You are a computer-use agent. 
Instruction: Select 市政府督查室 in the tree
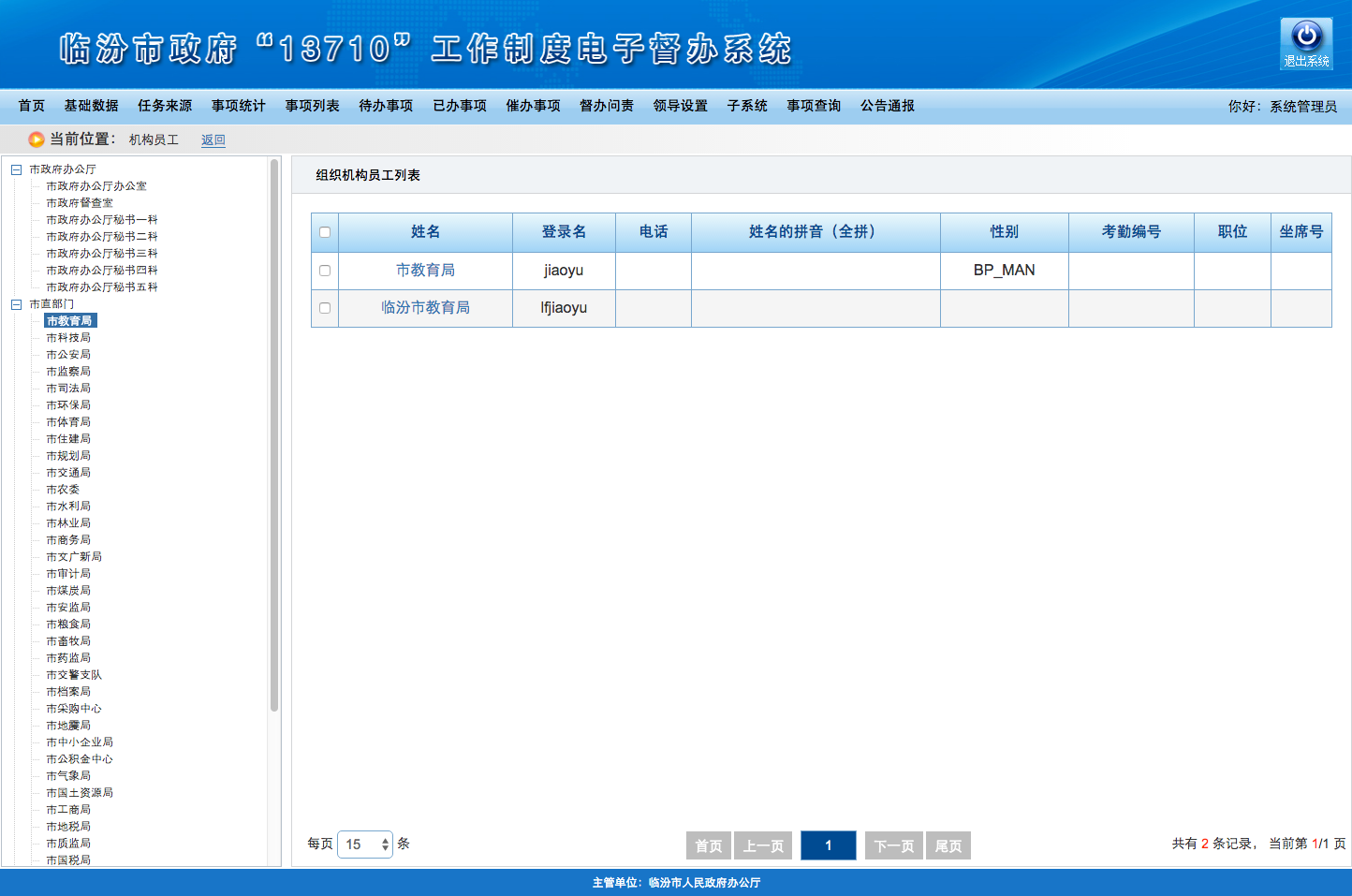tap(80, 203)
